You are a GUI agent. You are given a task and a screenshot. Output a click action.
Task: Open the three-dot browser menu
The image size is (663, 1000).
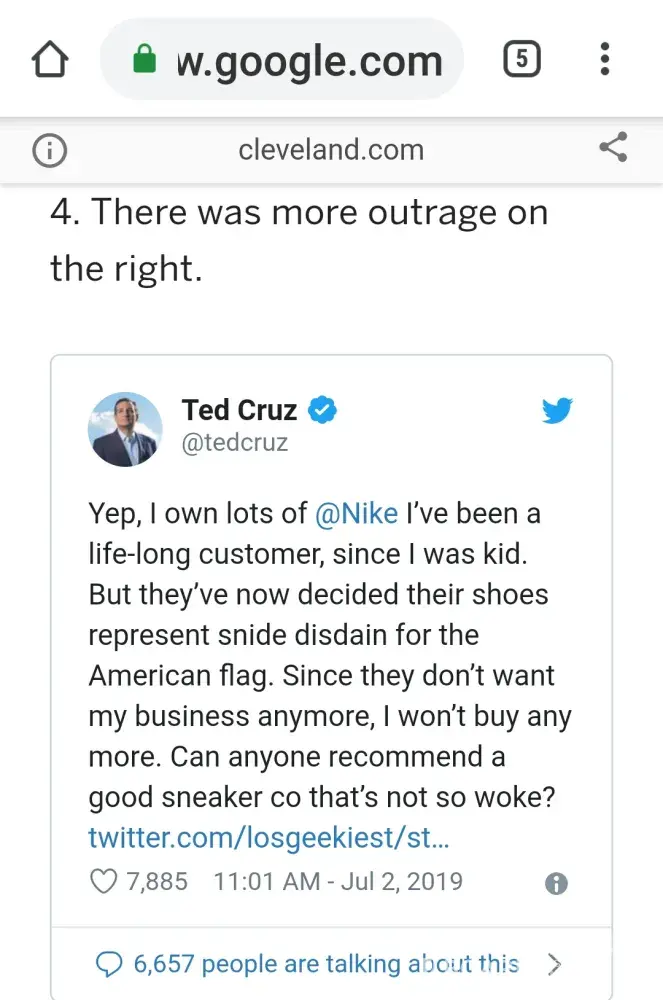[x=604, y=60]
